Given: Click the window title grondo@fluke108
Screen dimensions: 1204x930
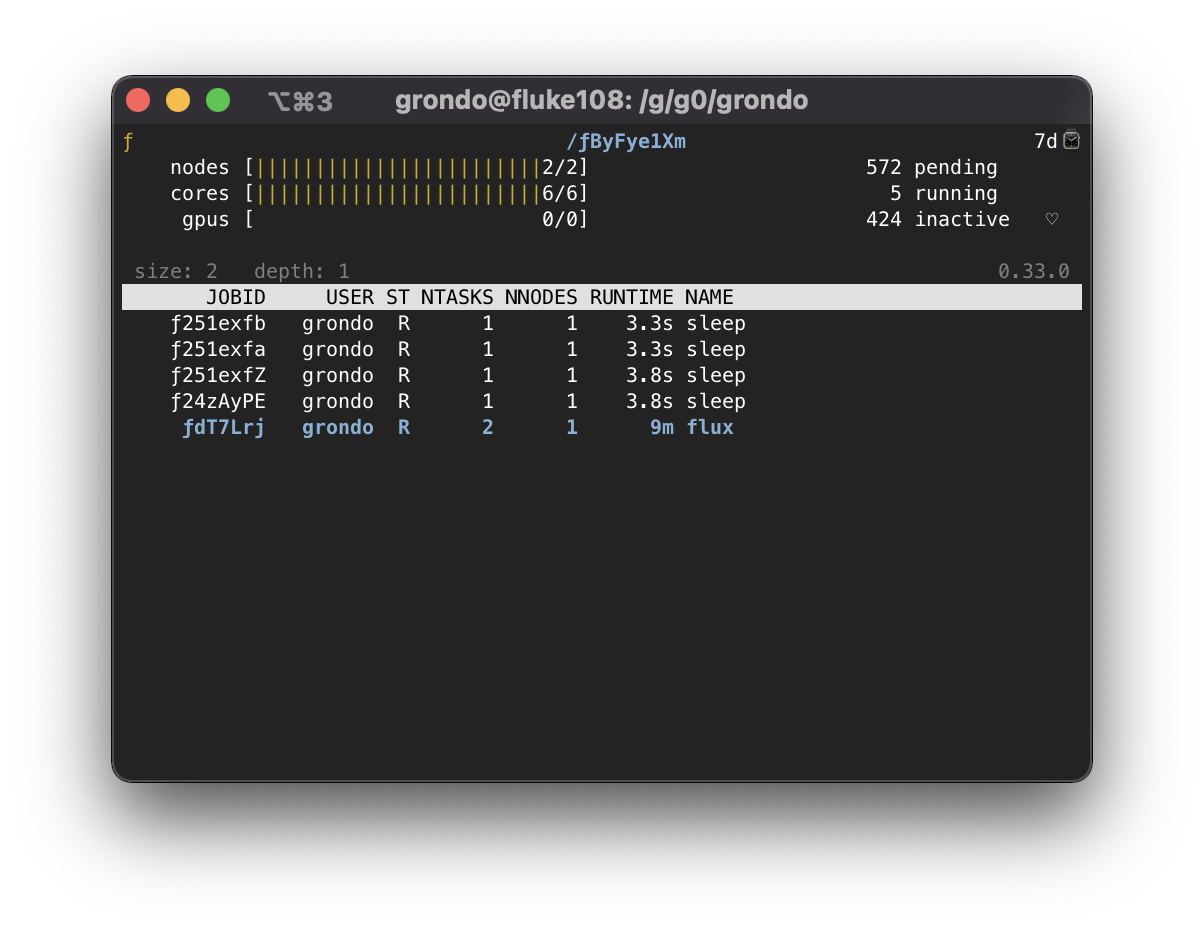Looking at the screenshot, I should tap(601, 100).
